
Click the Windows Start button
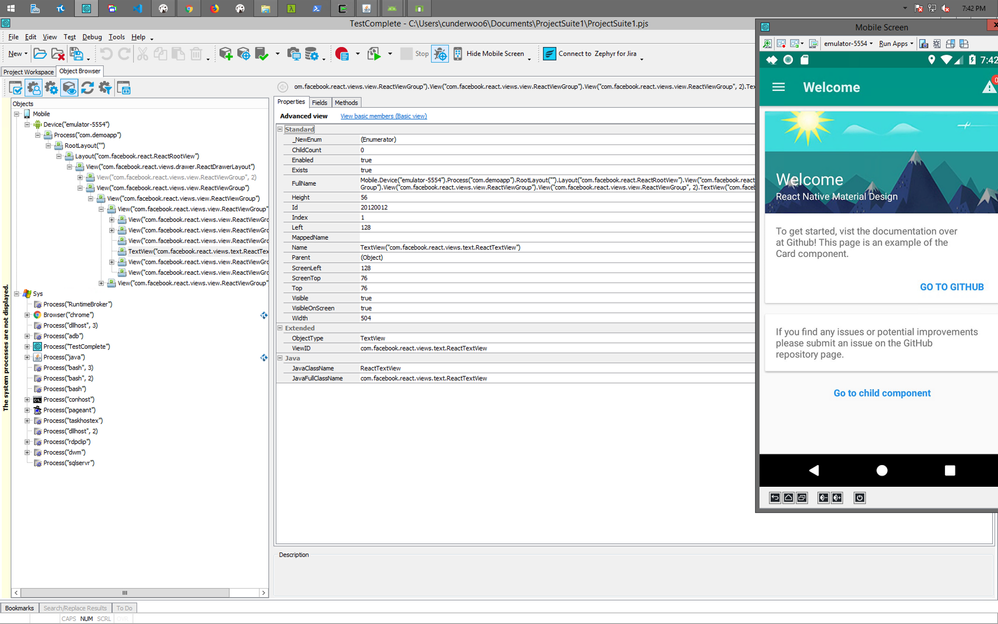(x=11, y=8)
